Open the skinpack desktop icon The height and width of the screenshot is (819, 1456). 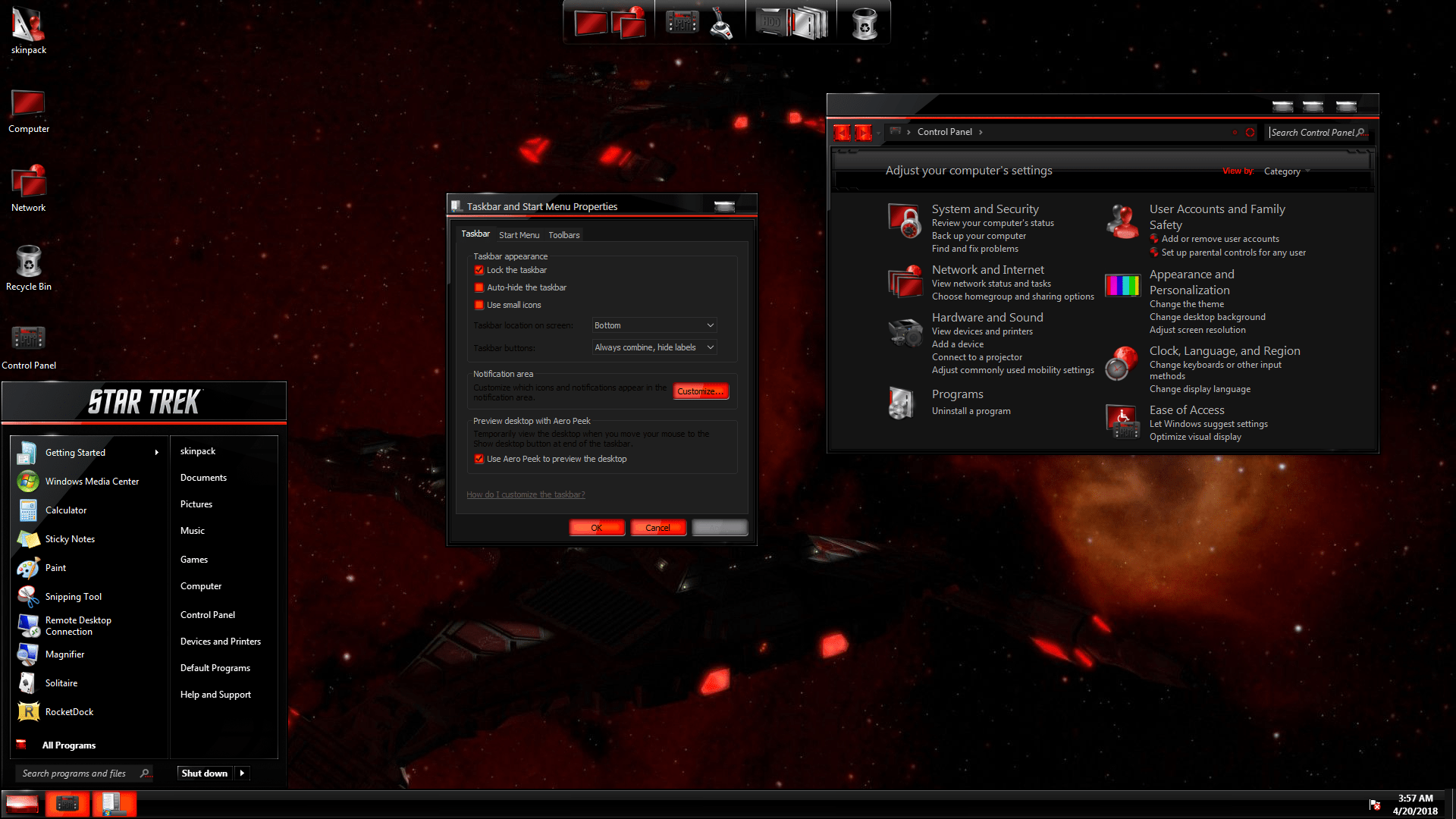tap(28, 32)
